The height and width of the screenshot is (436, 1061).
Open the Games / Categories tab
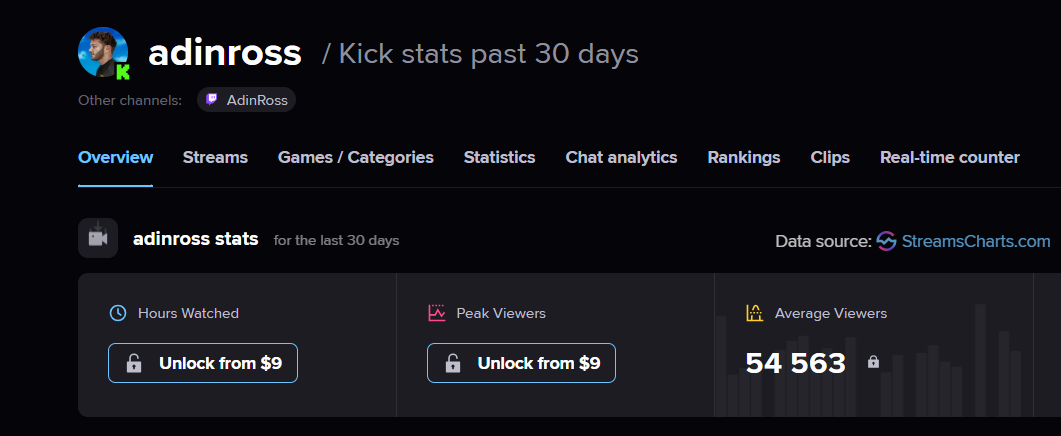(355, 157)
